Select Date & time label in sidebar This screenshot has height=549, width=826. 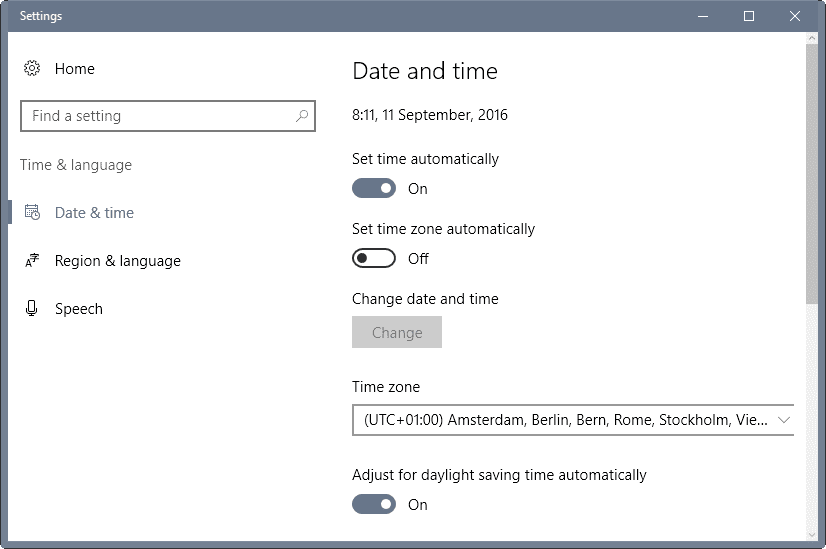coord(94,212)
